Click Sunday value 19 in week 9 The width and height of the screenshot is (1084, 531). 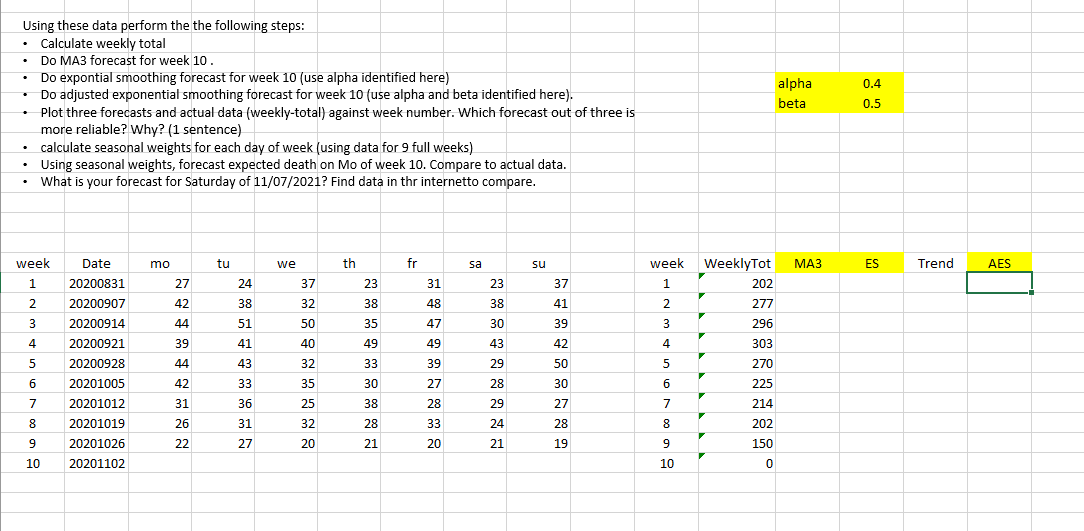tap(539, 443)
